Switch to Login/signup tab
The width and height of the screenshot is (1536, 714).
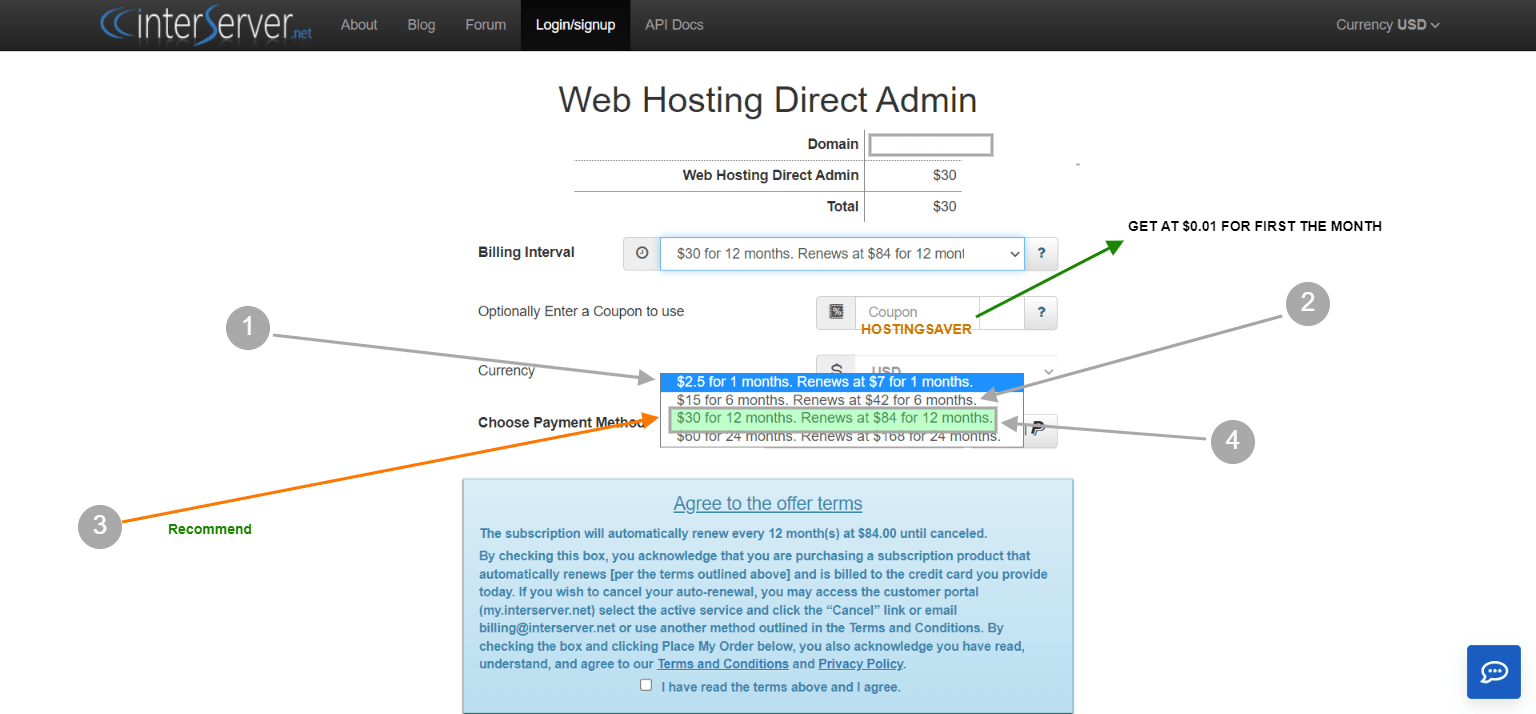(575, 25)
